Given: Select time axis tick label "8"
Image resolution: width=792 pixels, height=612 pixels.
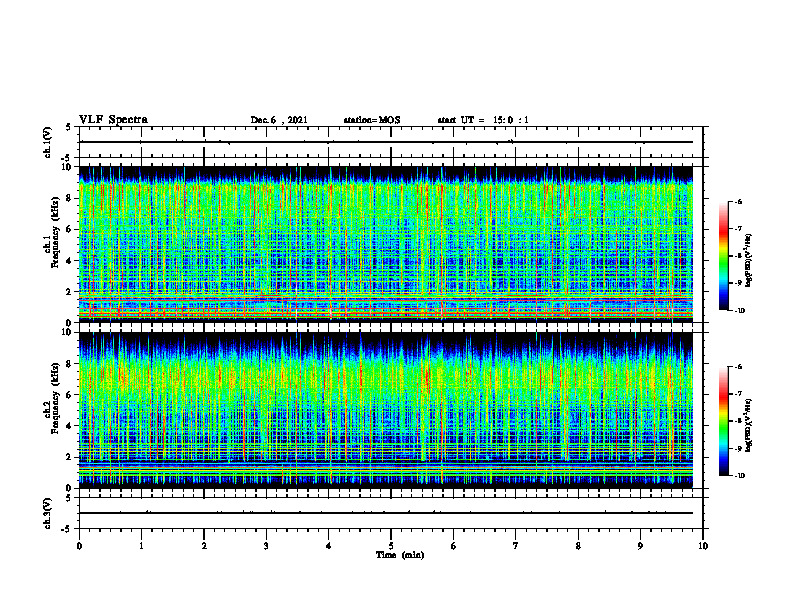Looking at the screenshot, I should tap(578, 546).
